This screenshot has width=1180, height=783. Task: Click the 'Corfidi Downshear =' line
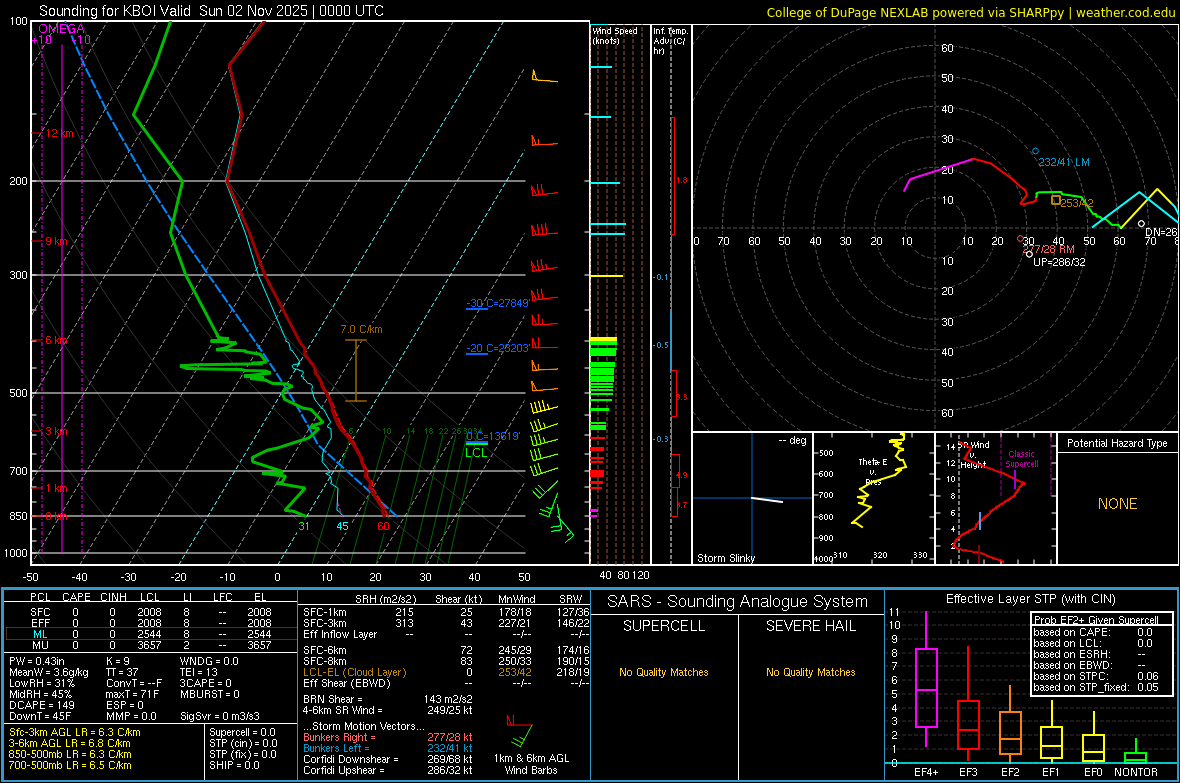click(388, 759)
